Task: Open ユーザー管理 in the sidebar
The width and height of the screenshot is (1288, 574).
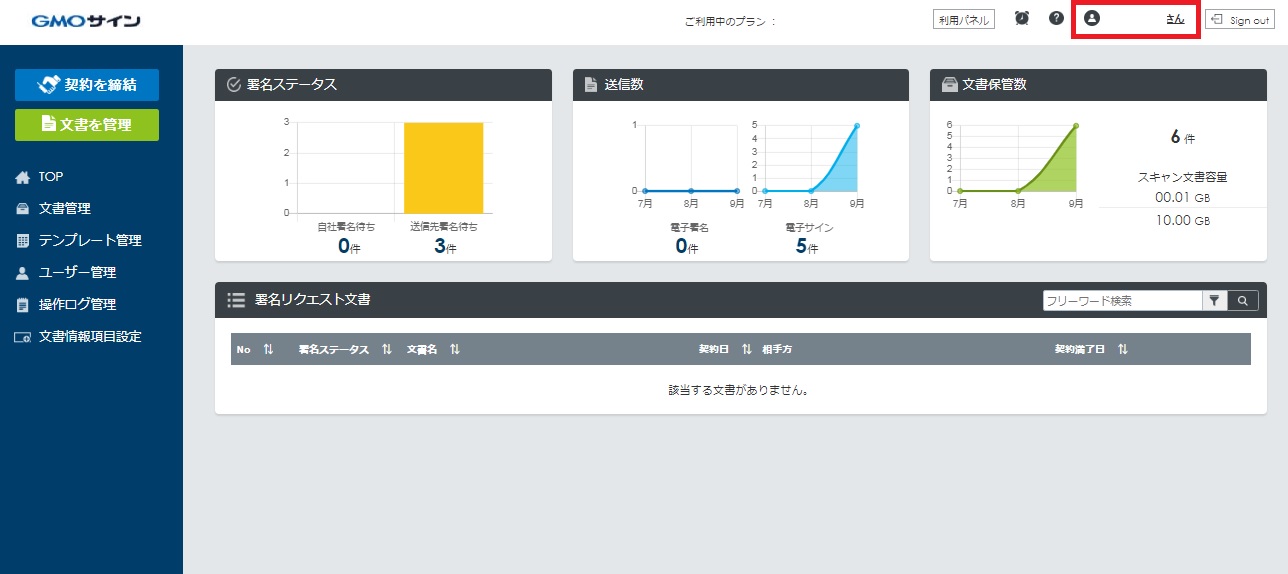Action: click(77, 273)
